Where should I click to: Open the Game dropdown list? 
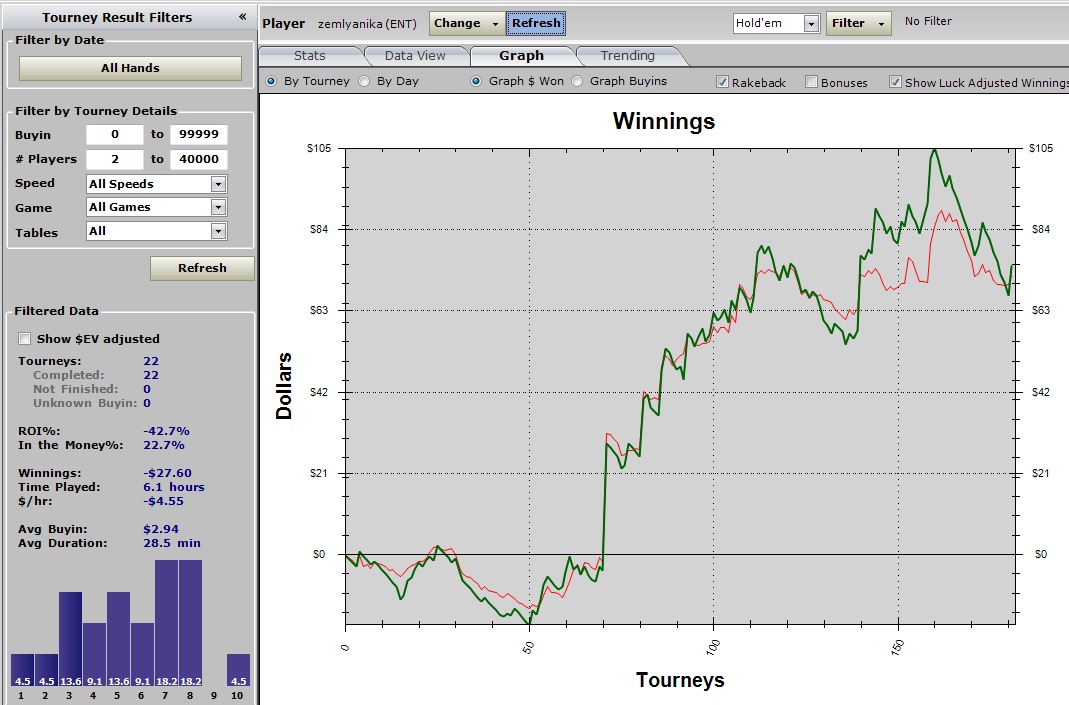(x=218, y=207)
